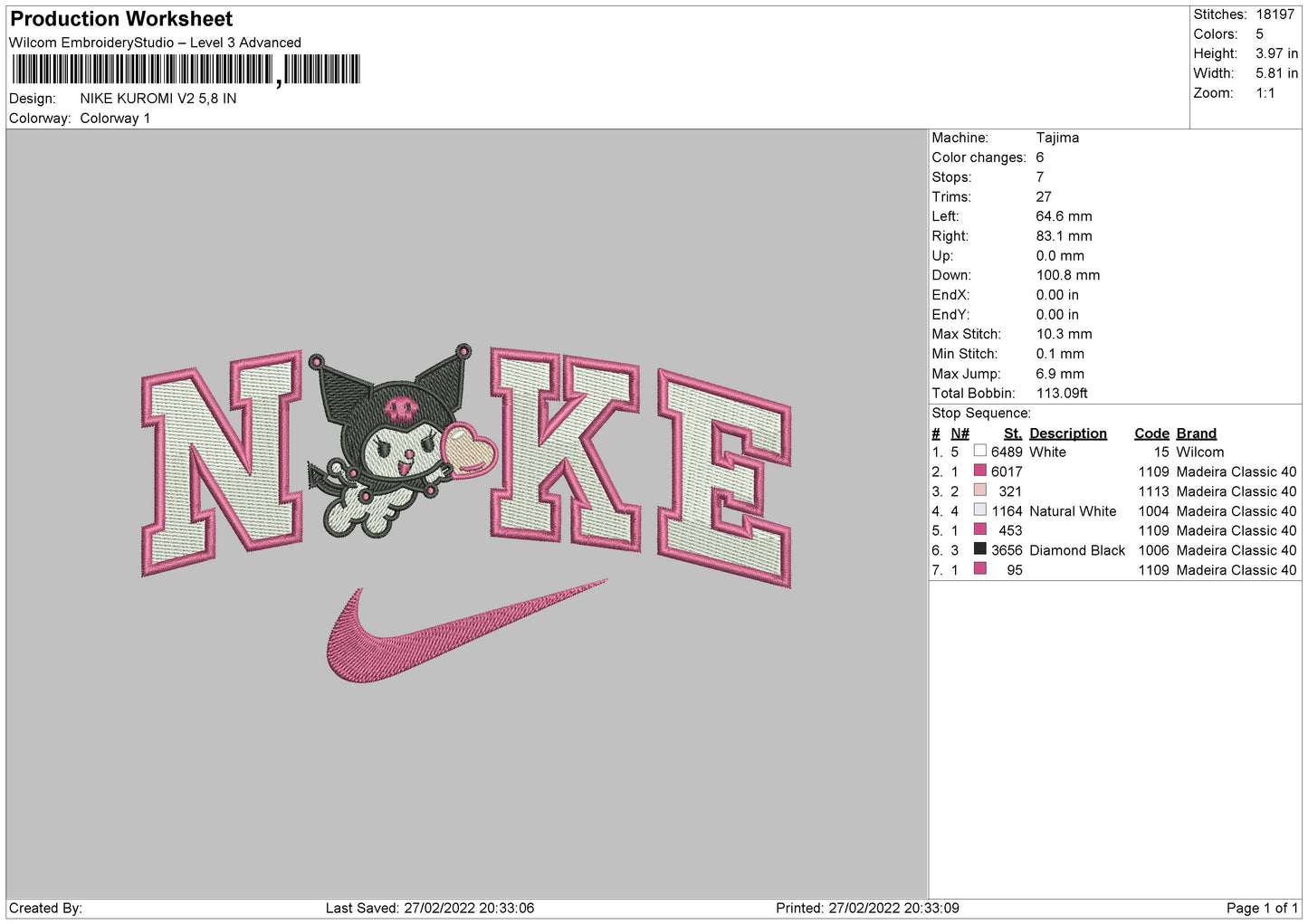This screenshot has width=1308, height=924.
Task: Choose the Natural White color swatch
Action: pos(979,510)
